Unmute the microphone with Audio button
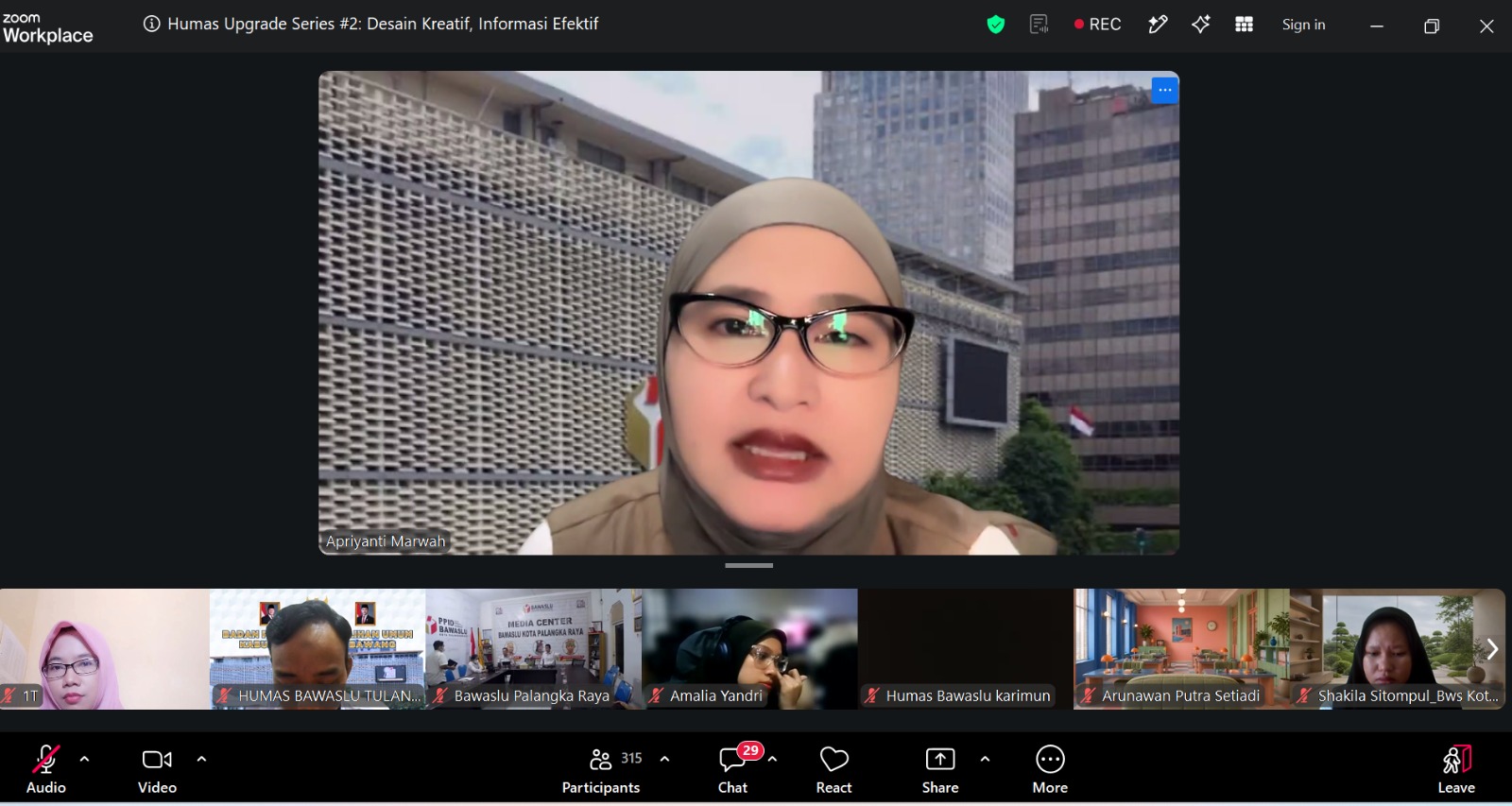This screenshot has width=1512, height=806. (45, 770)
